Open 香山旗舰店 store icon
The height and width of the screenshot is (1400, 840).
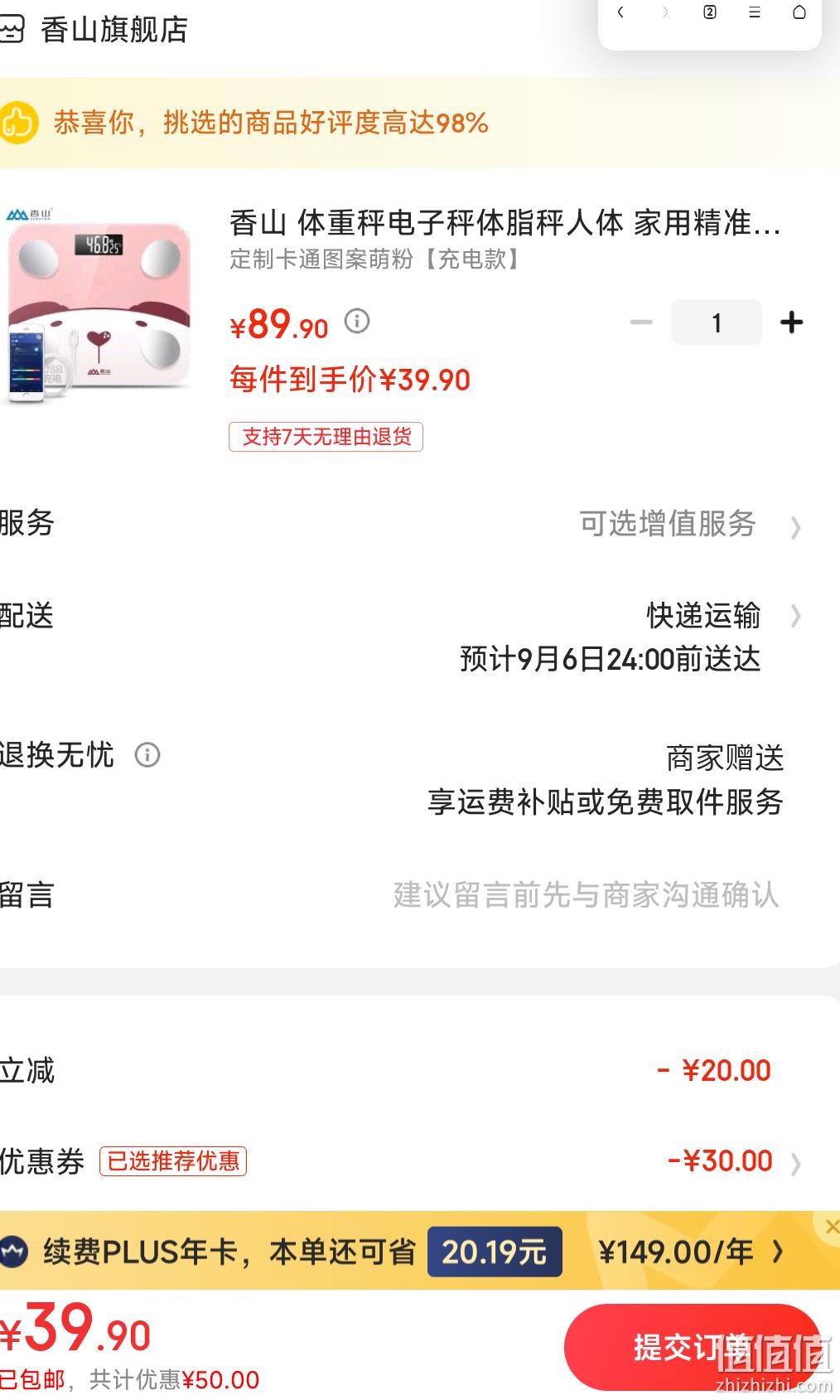tap(12, 30)
